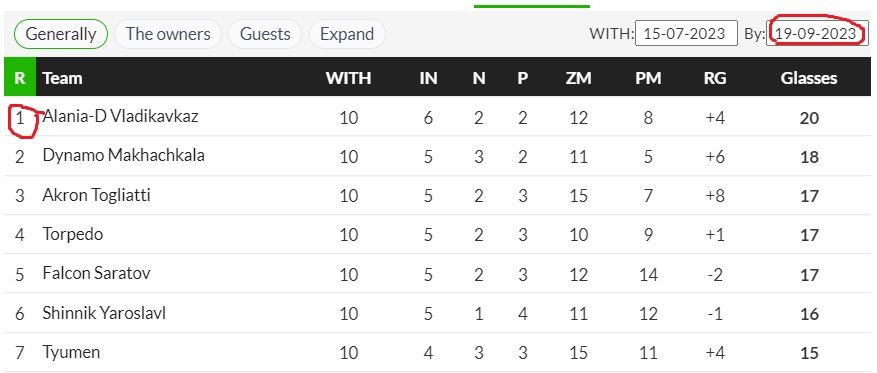Open Dynamo Makhachkala team link

coord(124,155)
